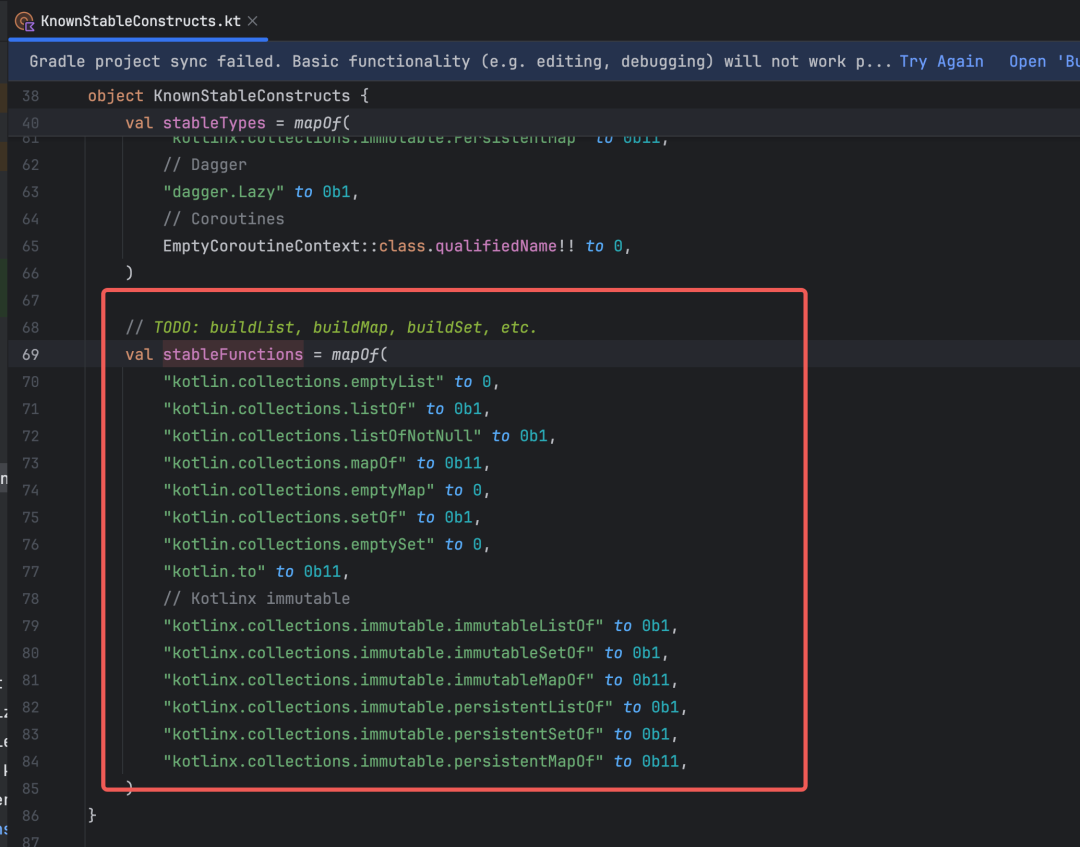Viewport: 1080px width, 847px height.
Task: Place cursor on stableFunctions identifier
Action: tap(232, 355)
